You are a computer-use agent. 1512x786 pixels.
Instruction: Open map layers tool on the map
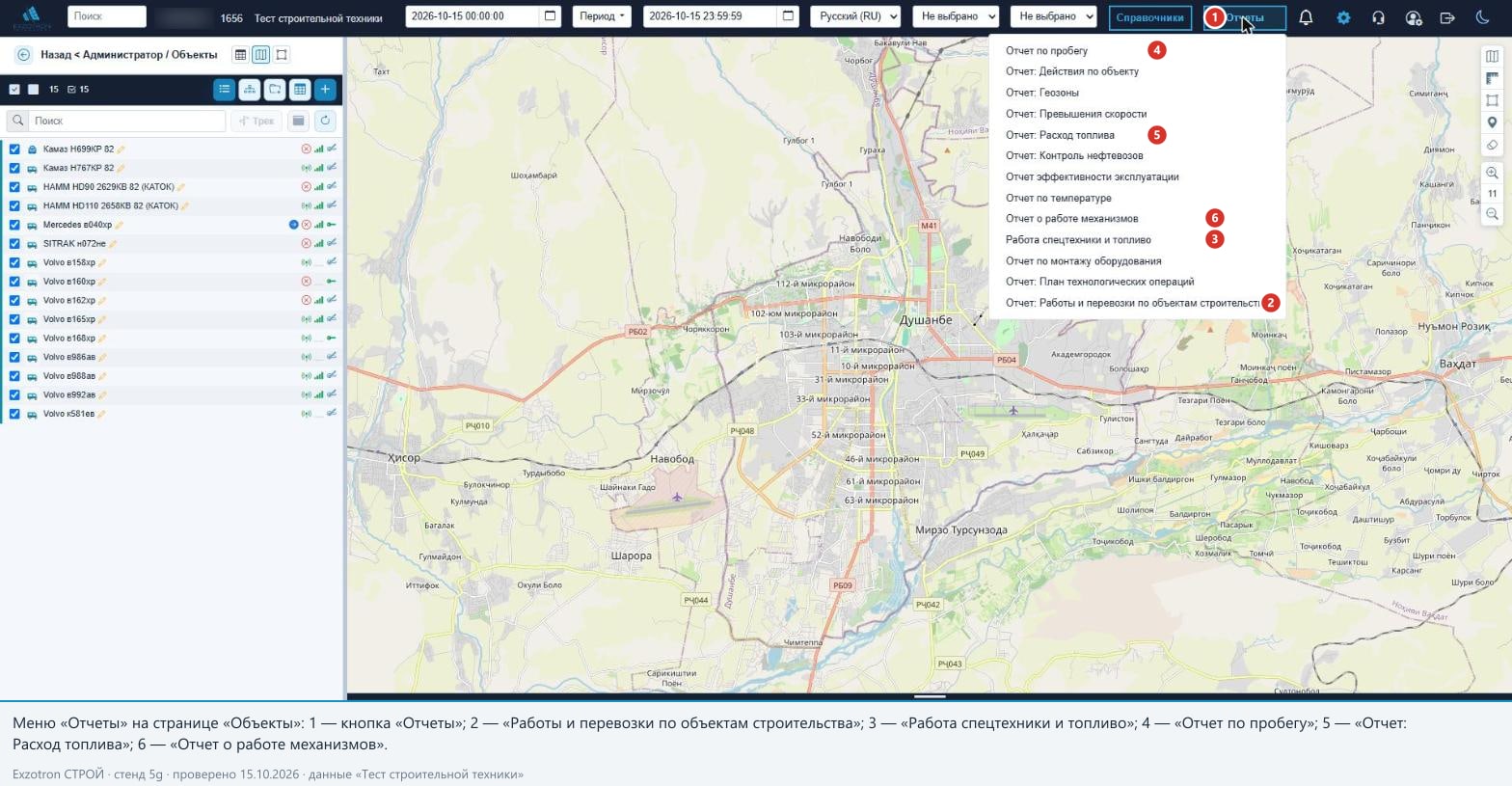(1492, 56)
